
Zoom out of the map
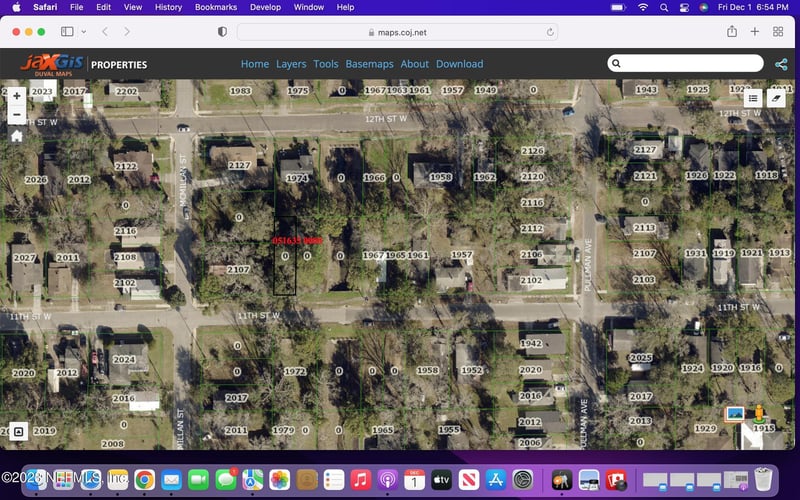tap(17, 115)
